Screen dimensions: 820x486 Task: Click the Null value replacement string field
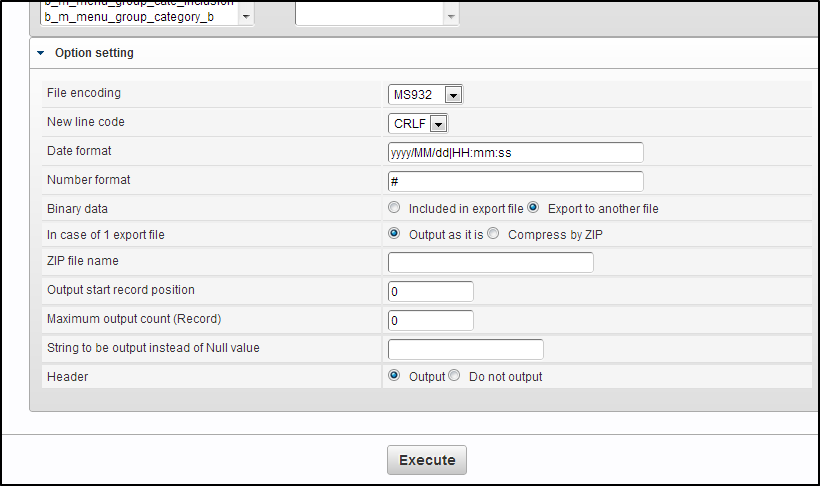click(x=465, y=349)
